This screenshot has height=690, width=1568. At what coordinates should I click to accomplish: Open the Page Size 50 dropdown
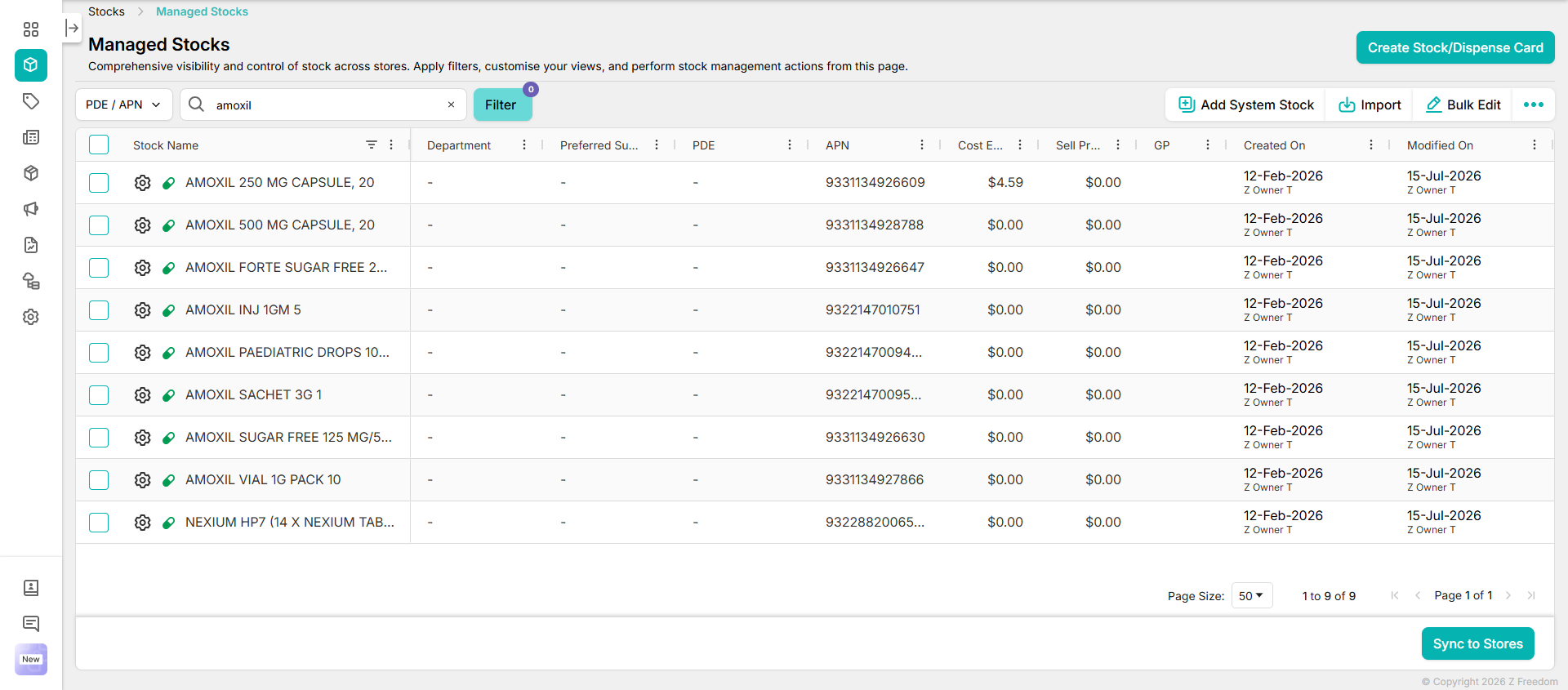tap(1252, 596)
